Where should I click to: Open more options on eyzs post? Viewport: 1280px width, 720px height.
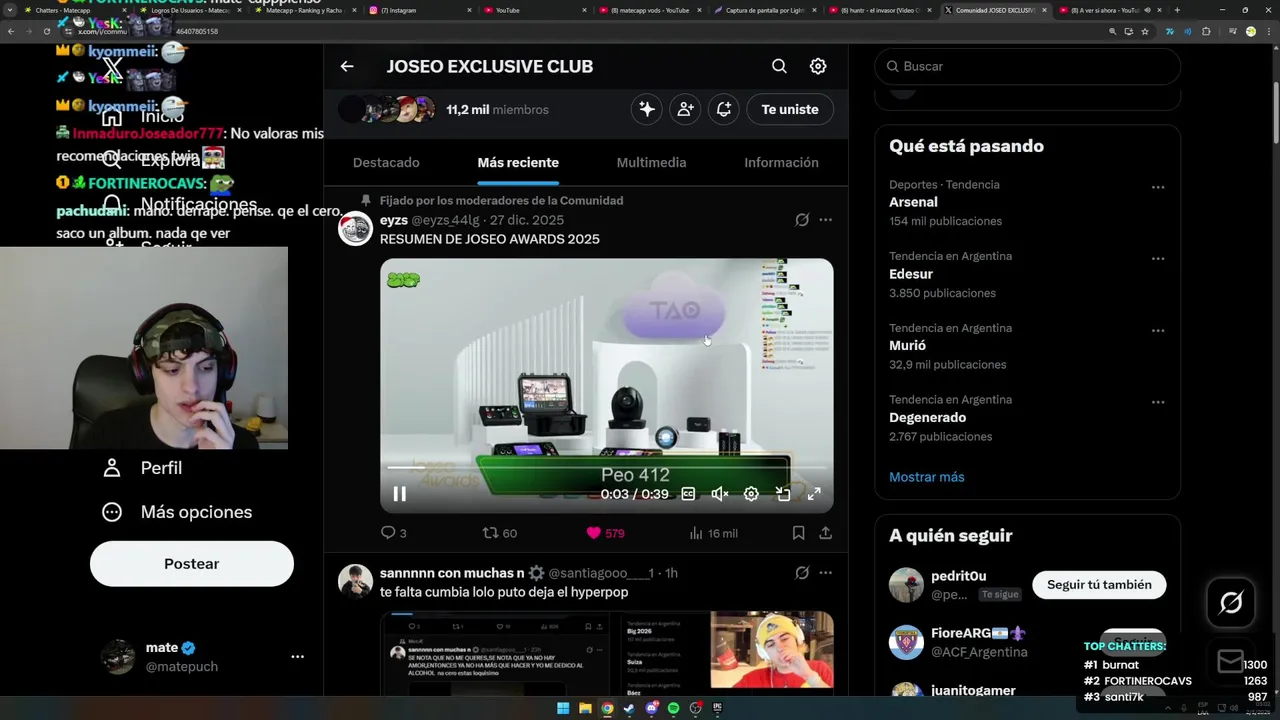(x=825, y=220)
